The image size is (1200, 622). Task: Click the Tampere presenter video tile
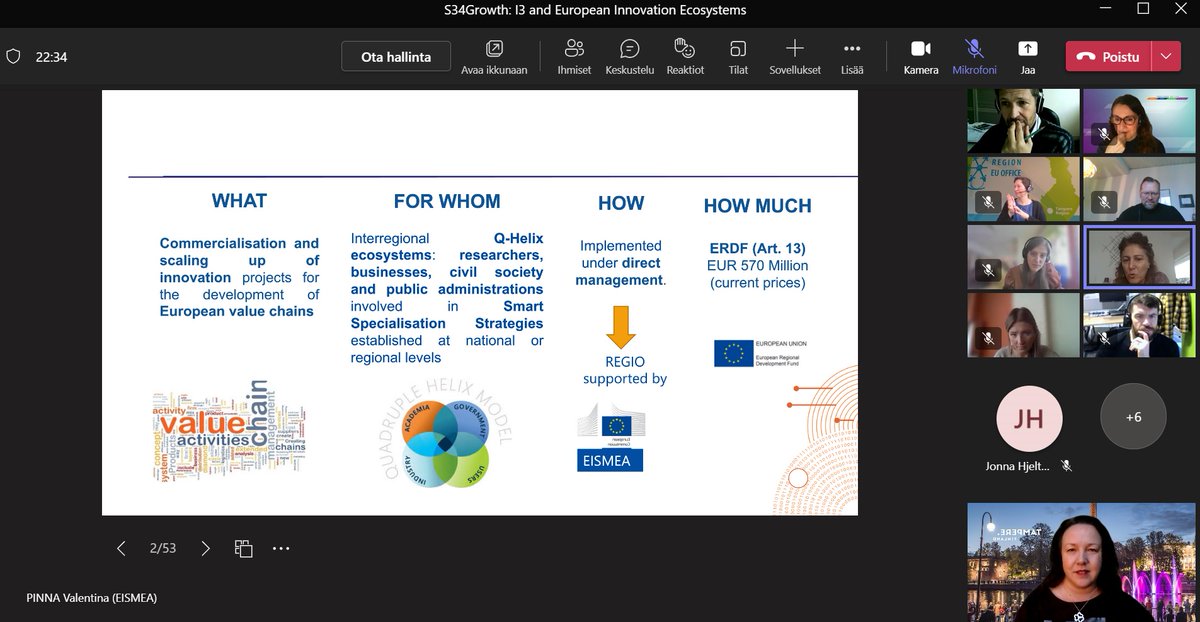[1081, 562]
